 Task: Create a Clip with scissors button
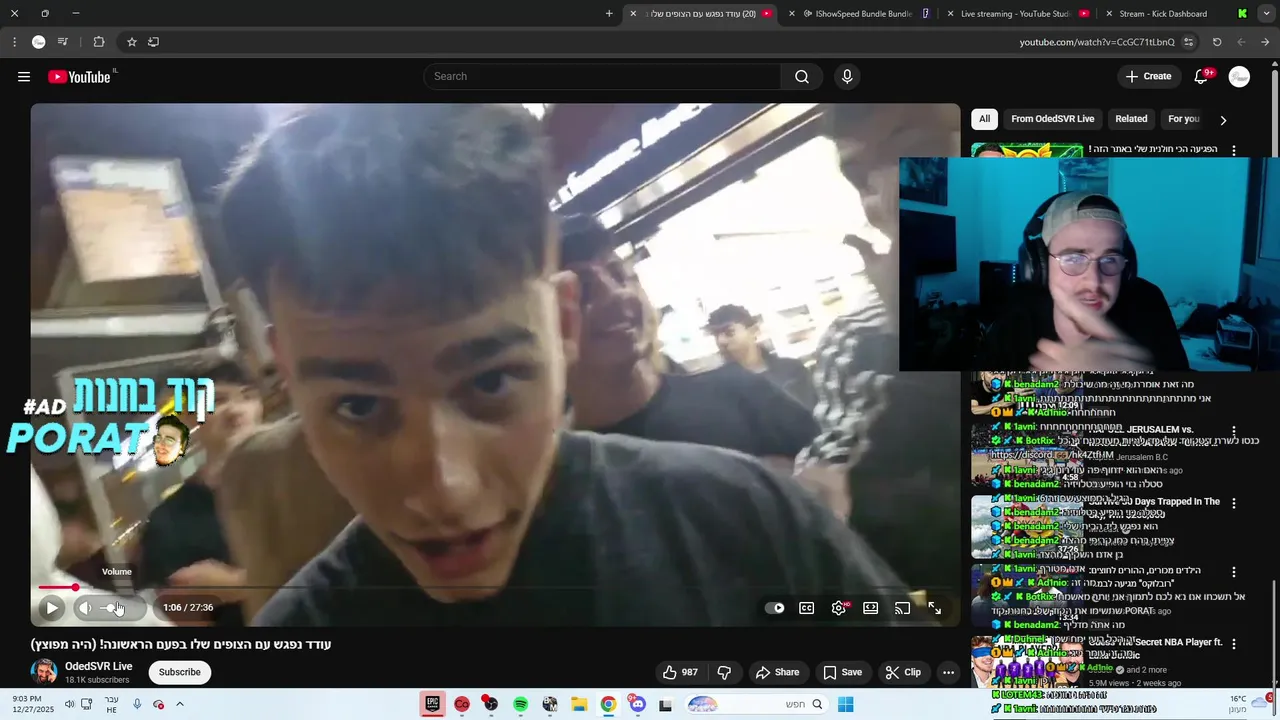[x=903, y=673]
